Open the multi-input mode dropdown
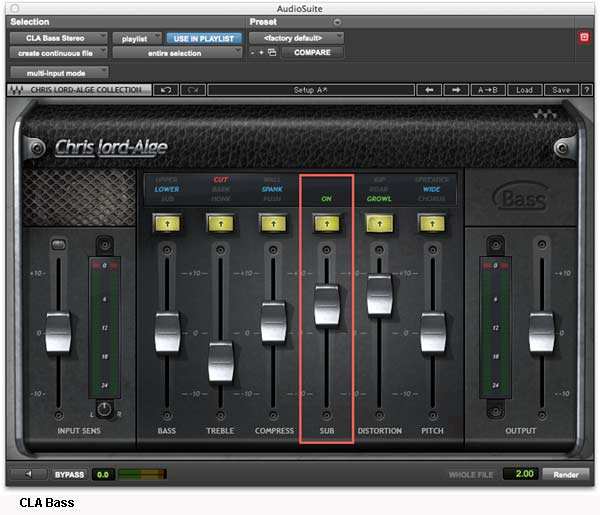 pos(59,73)
